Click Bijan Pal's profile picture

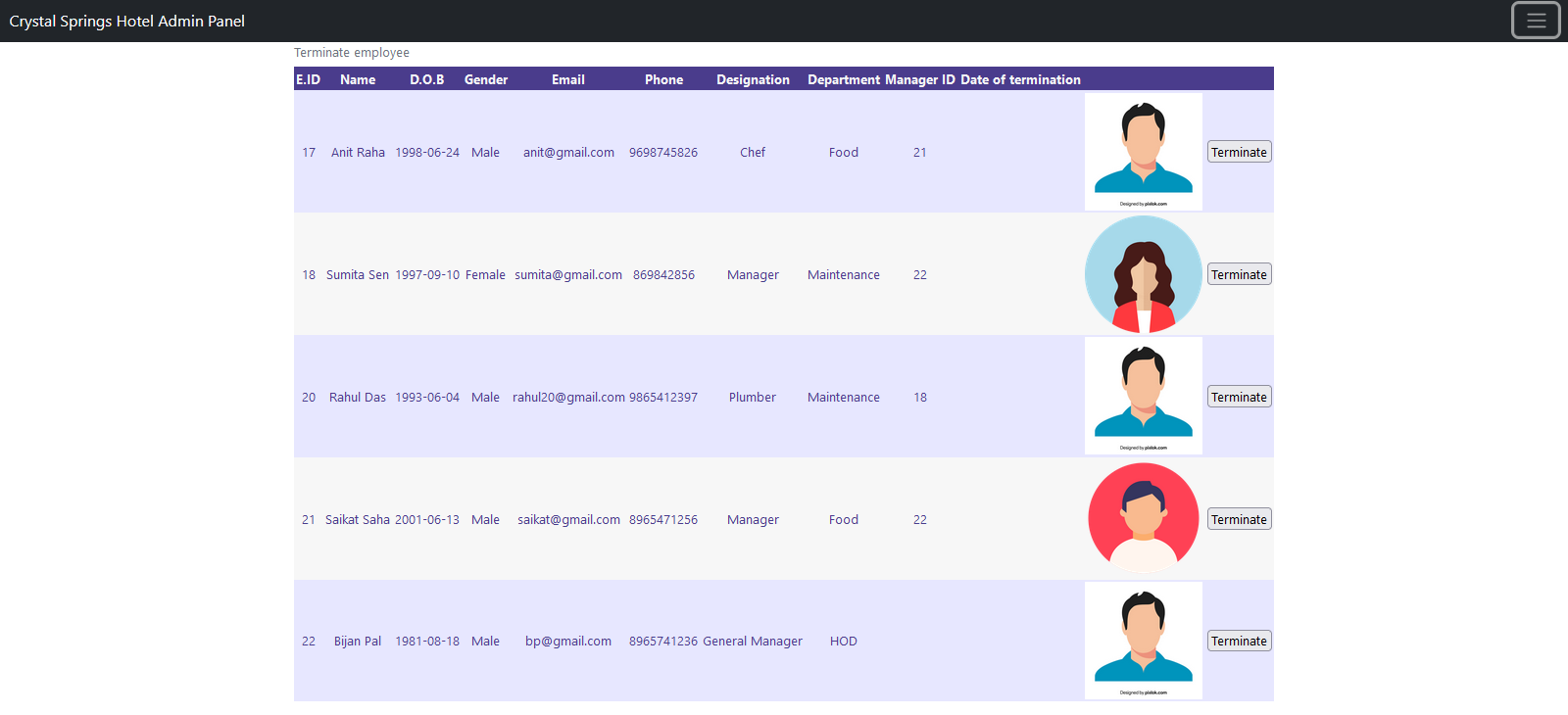coord(1143,641)
